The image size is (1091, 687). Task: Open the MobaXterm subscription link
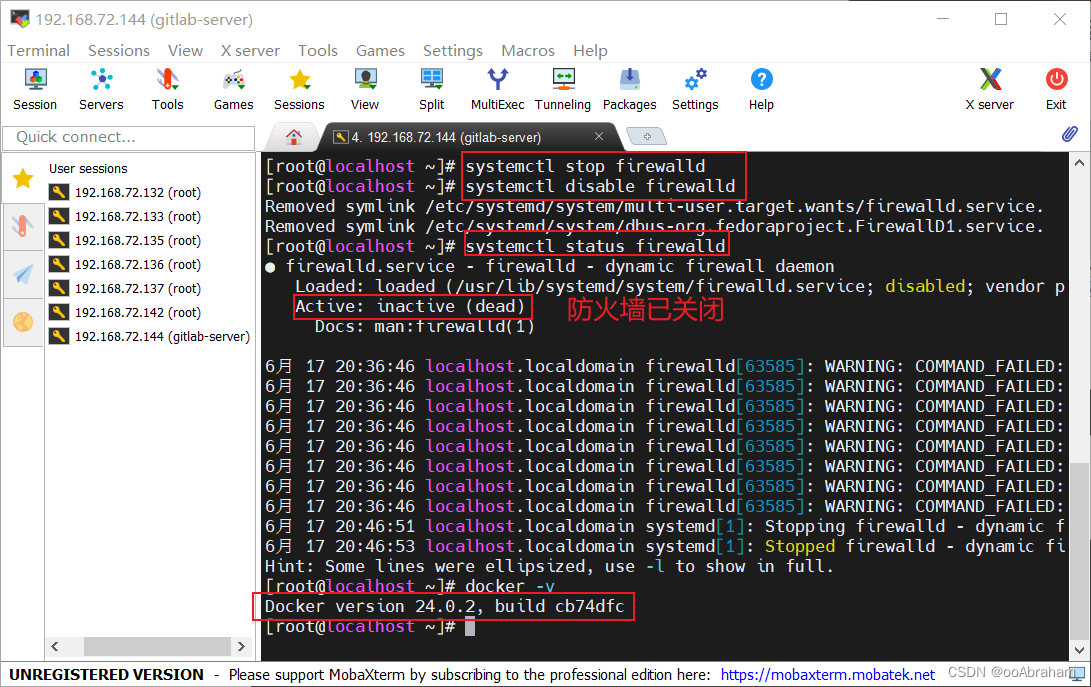coord(827,674)
